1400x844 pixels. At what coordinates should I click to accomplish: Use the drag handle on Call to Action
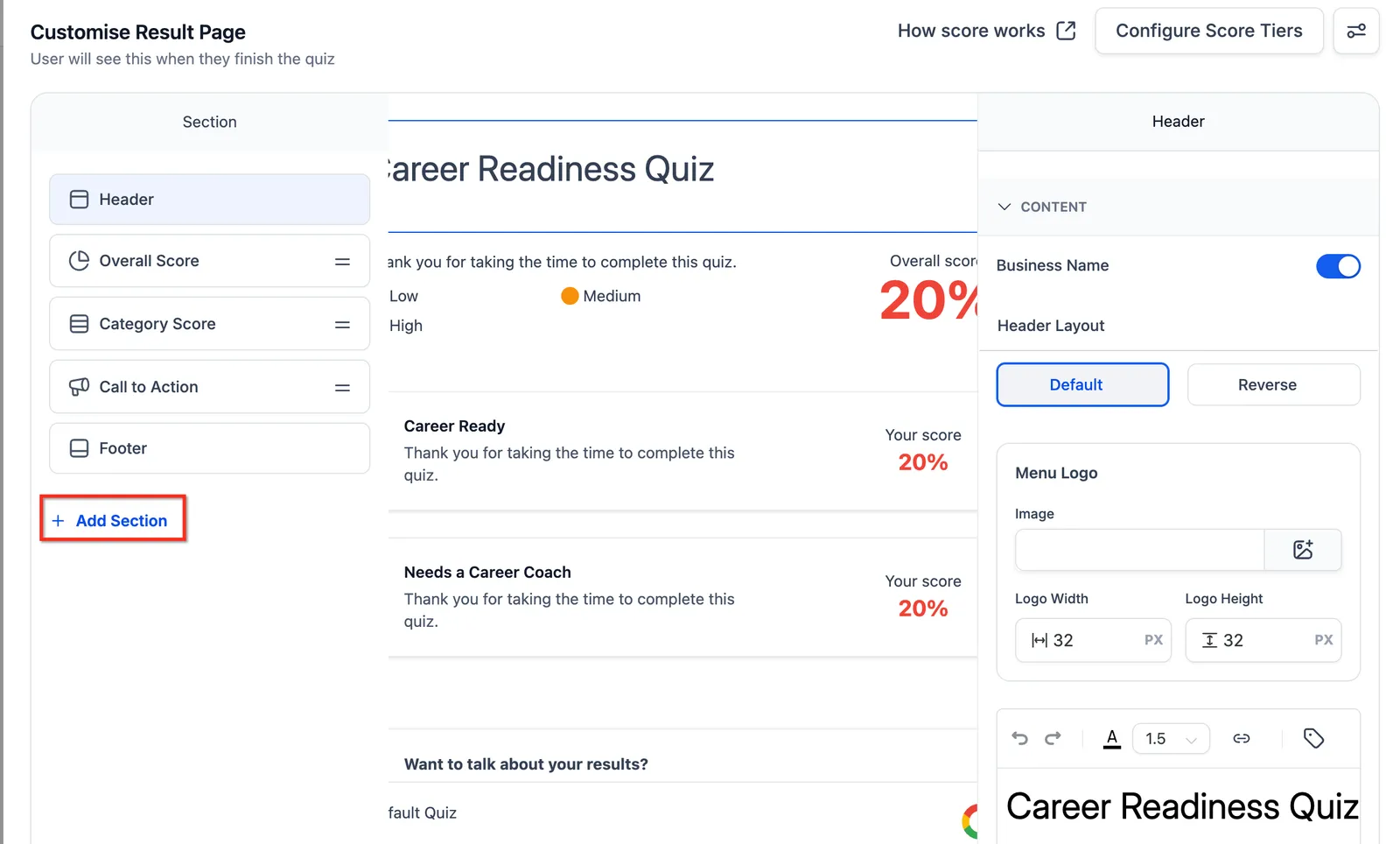point(342,387)
